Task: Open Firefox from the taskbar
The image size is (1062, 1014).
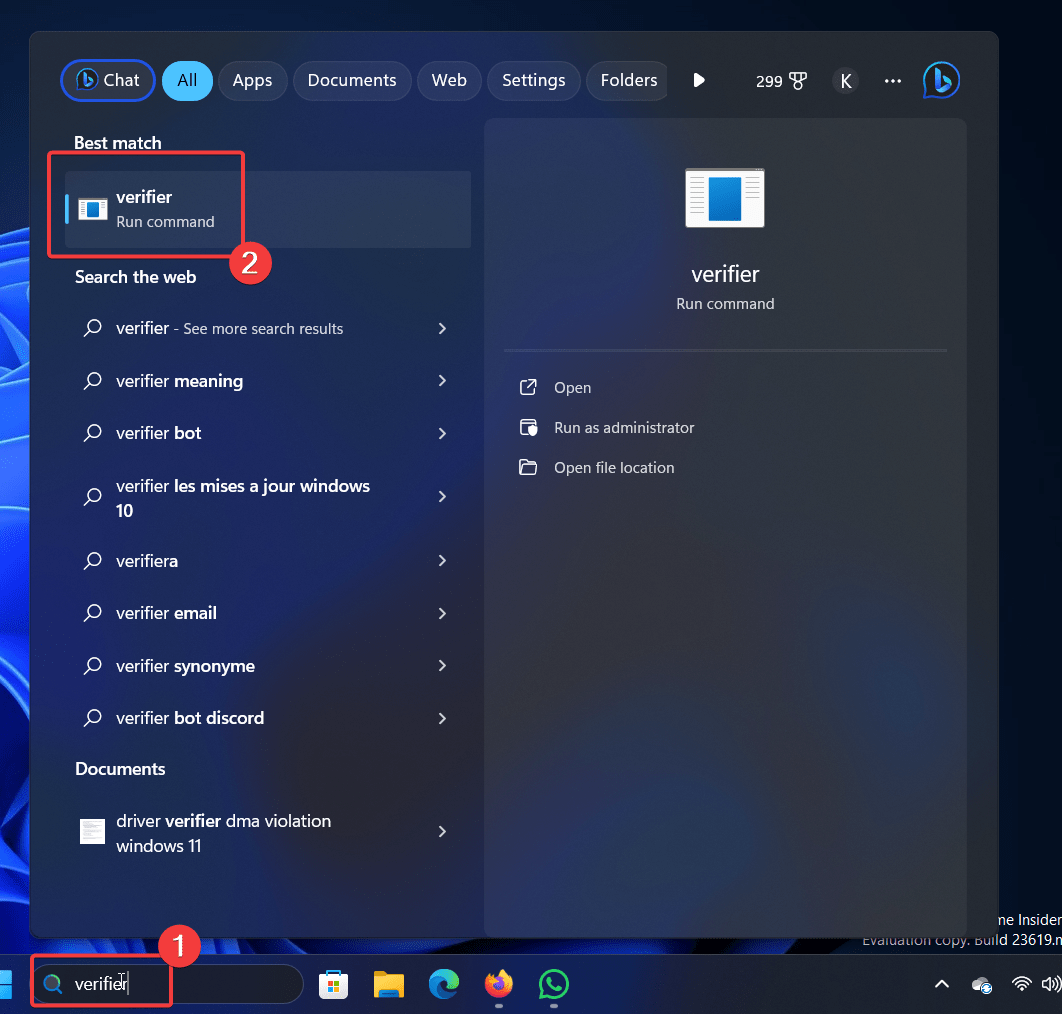Action: (499, 984)
